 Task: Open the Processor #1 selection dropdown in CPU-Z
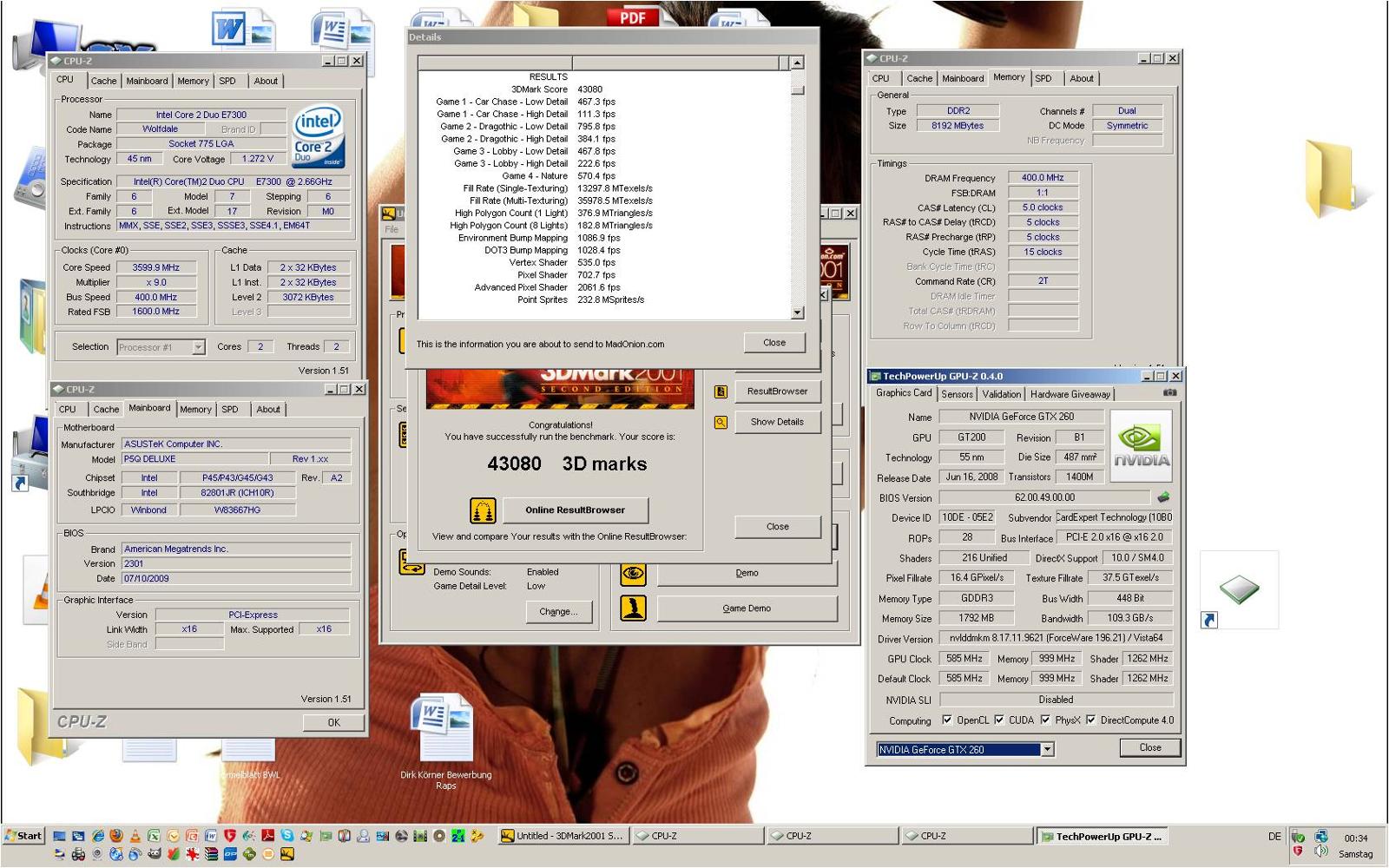(x=198, y=347)
